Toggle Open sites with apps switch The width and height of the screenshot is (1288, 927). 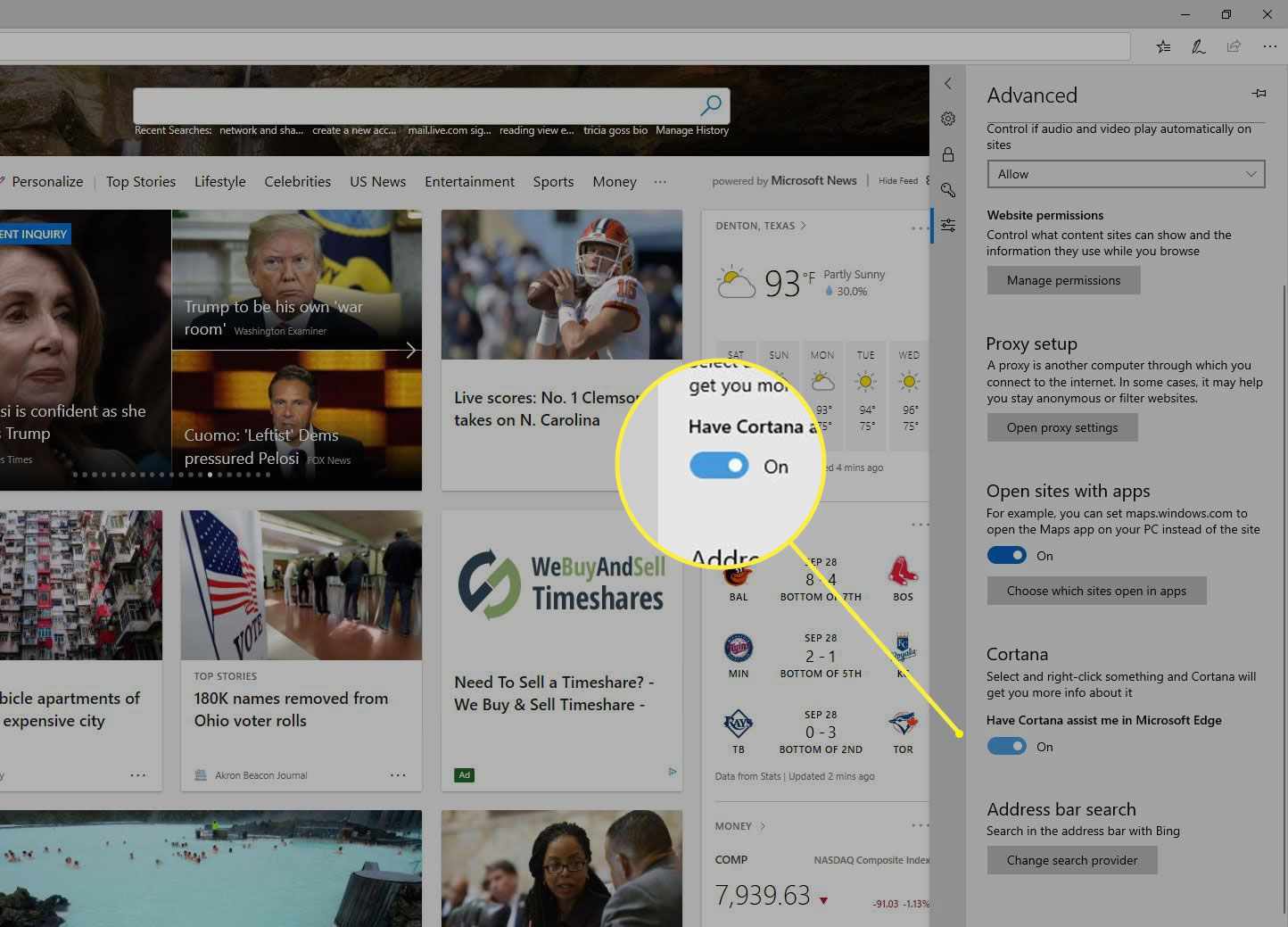point(1007,555)
